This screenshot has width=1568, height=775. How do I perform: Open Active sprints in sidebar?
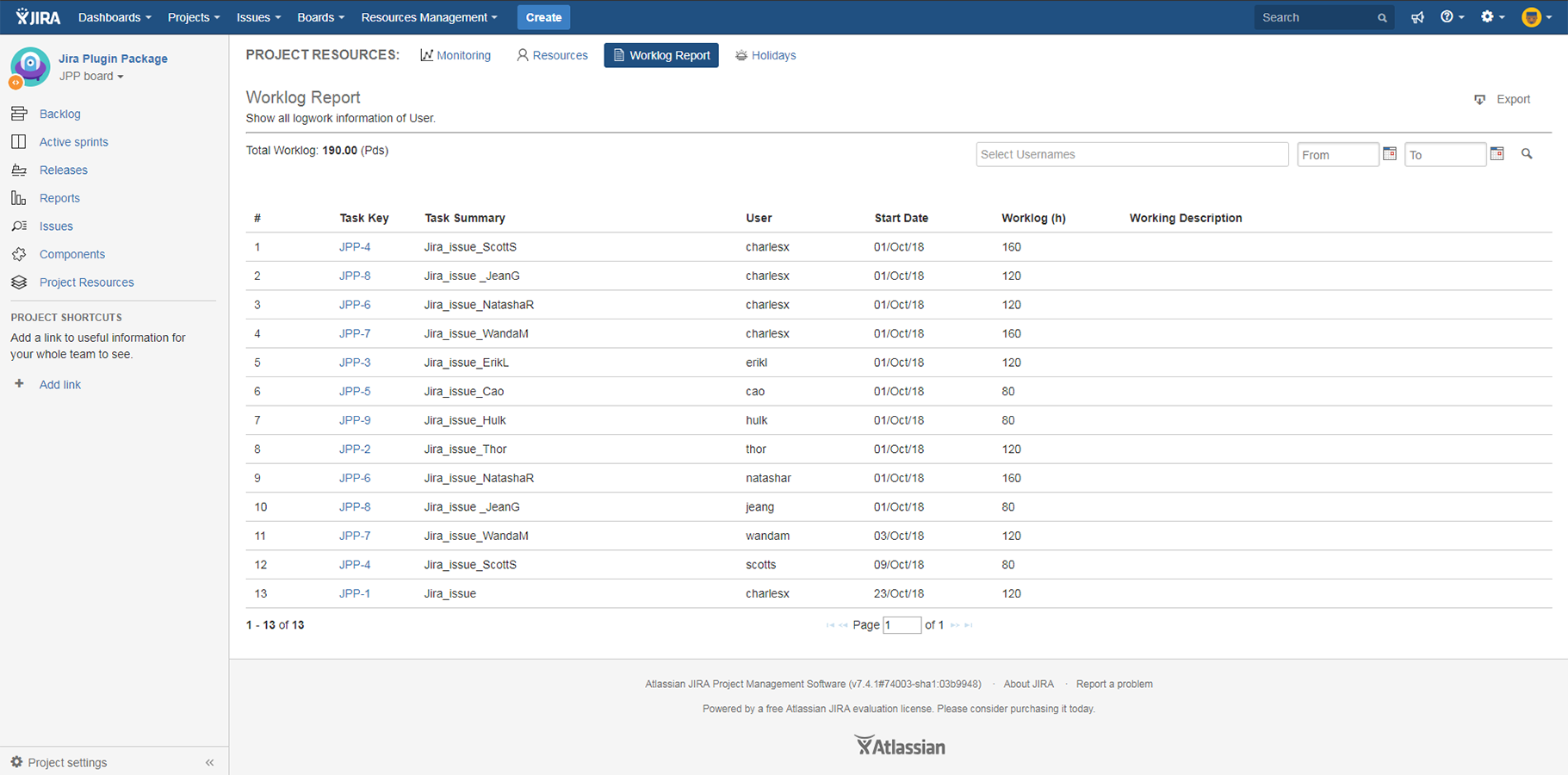pyautogui.click(x=74, y=142)
